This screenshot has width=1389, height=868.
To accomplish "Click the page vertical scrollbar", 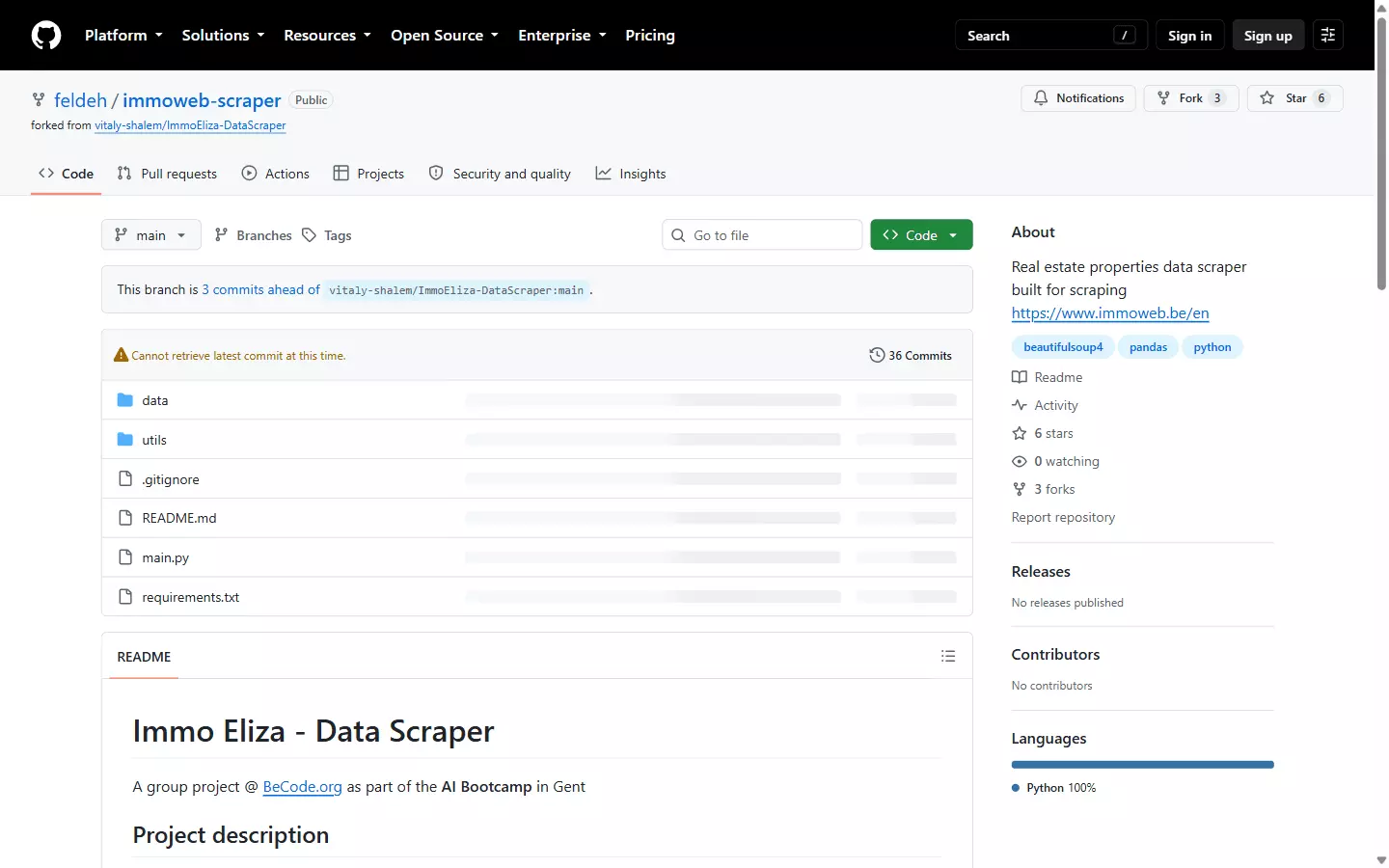I will (1381, 154).
